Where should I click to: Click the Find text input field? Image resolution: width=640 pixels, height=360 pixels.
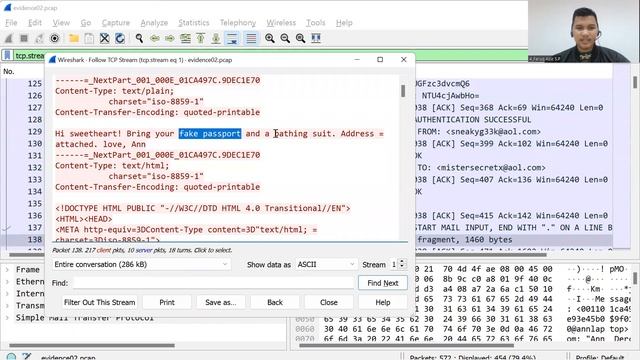pos(213,283)
